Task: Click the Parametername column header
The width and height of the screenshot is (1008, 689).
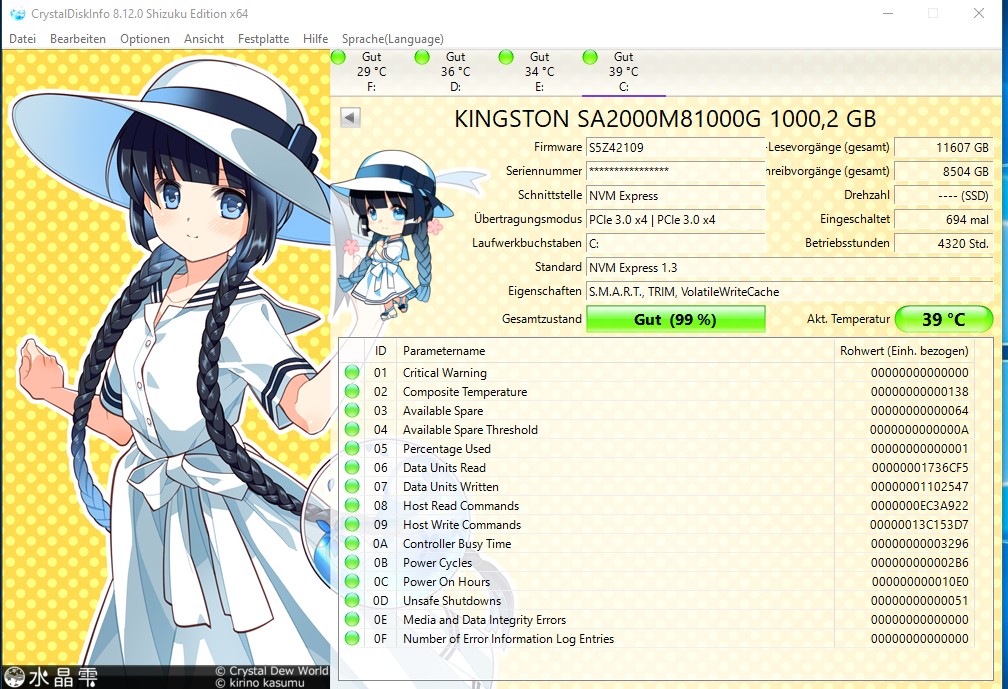Action: pyautogui.click(x=615, y=350)
